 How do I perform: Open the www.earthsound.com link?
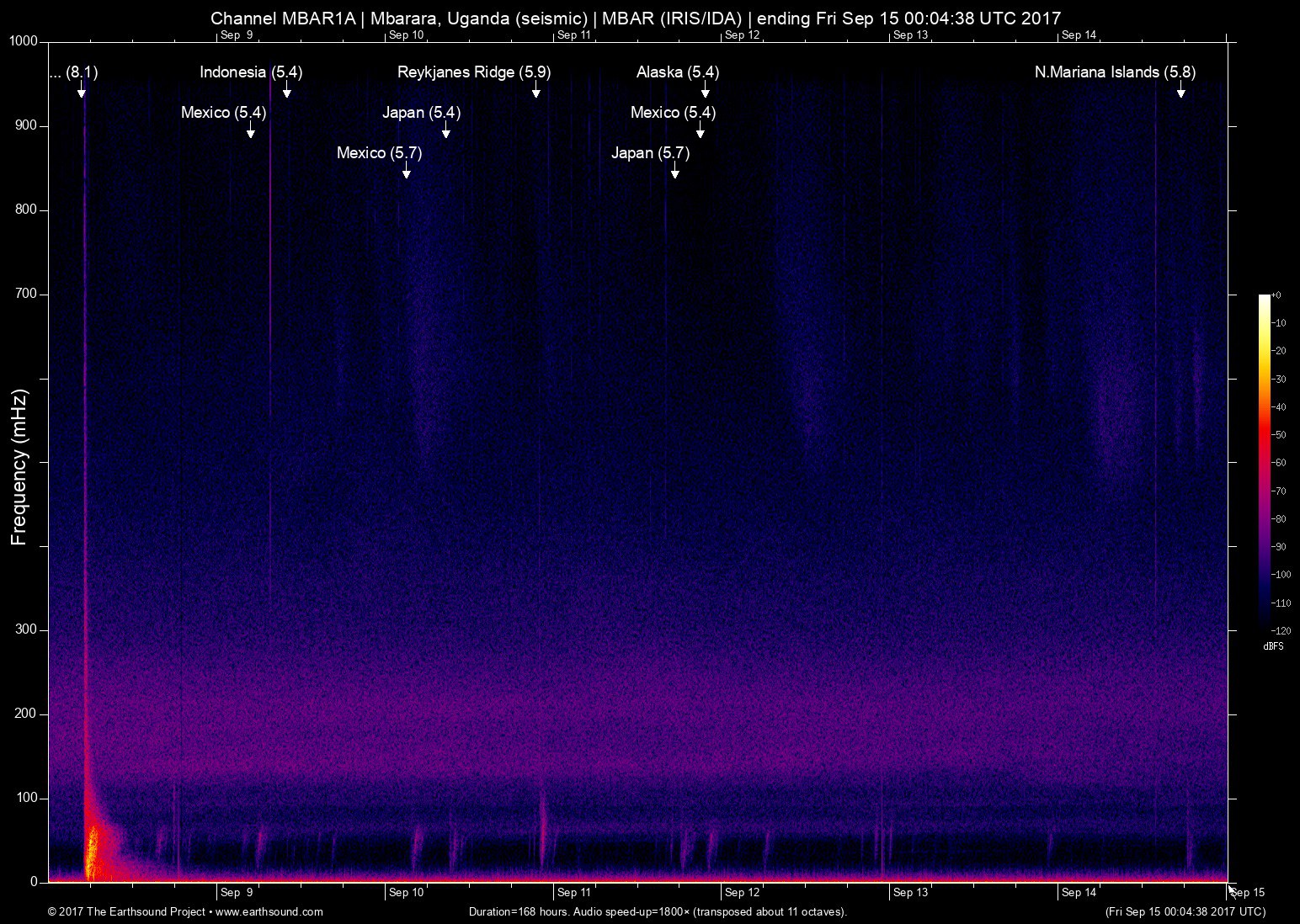[271, 912]
